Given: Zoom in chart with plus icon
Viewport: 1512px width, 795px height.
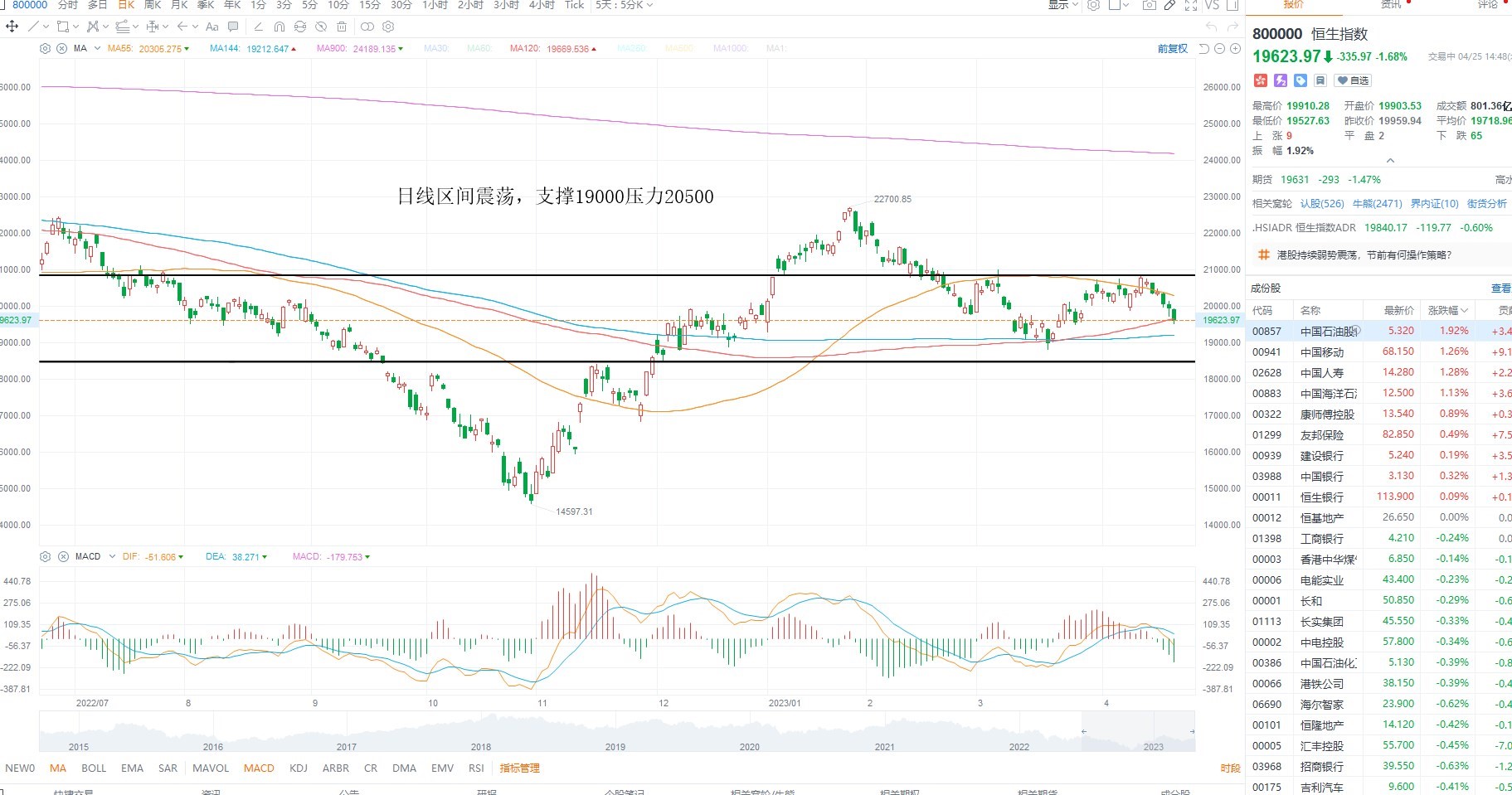Looking at the screenshot, I should (x=1235, y=49).
